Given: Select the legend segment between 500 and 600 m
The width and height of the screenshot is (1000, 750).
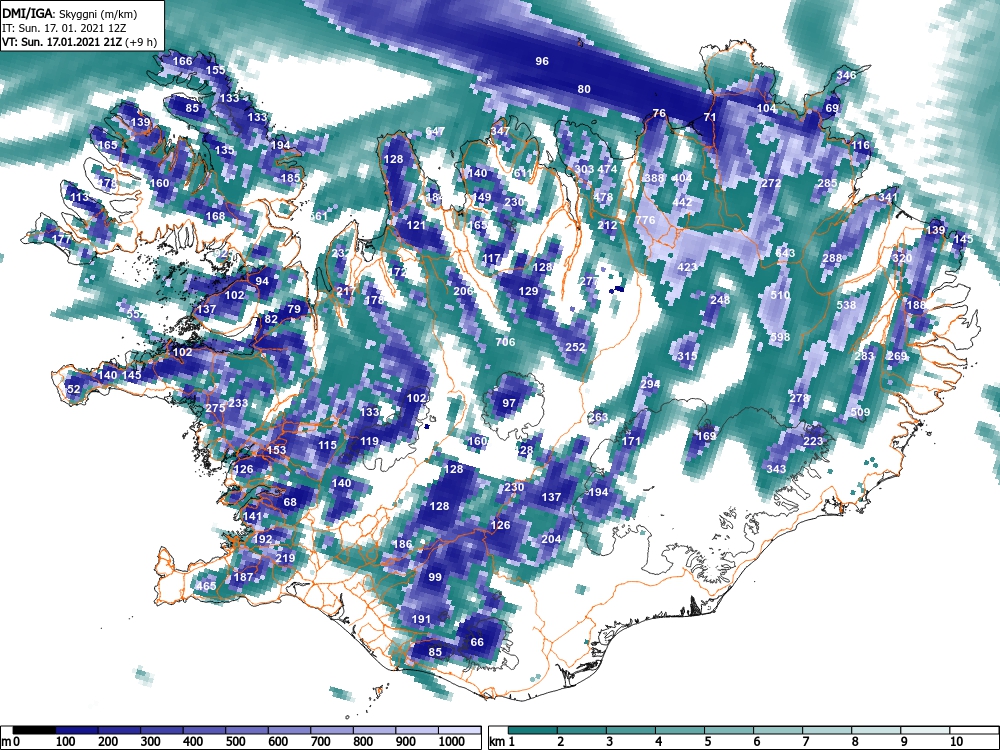Looking at the screenshot, I should (247, 731).
